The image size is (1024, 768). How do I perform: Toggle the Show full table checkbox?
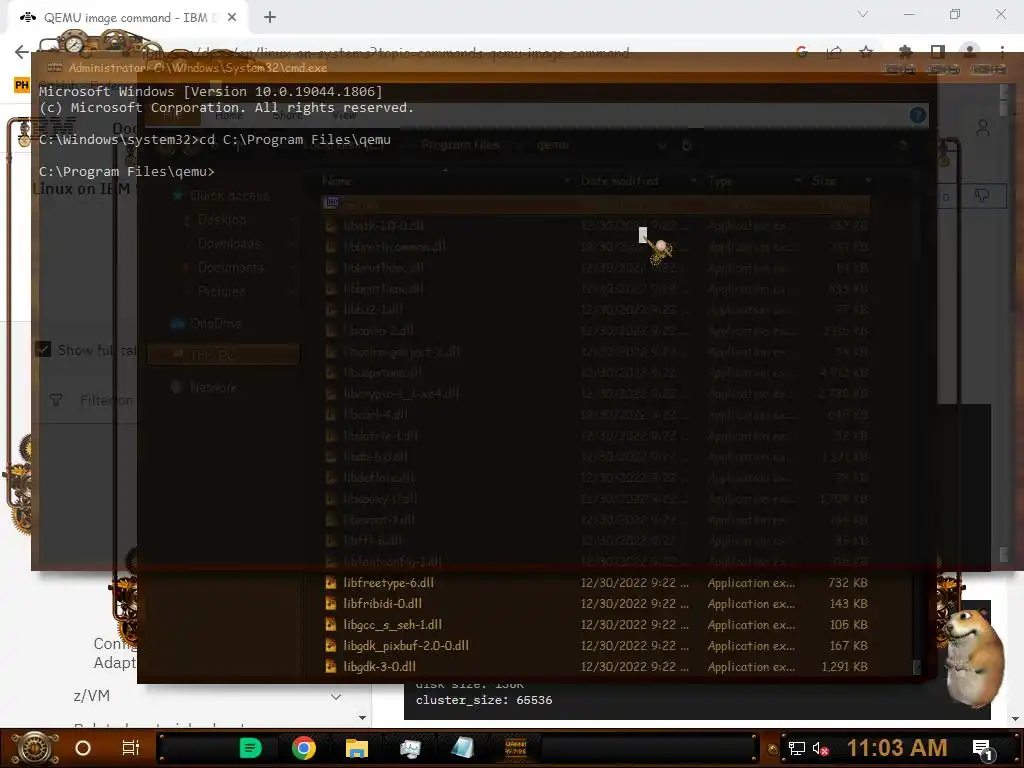pyautogui.click(x=43, y=349)
